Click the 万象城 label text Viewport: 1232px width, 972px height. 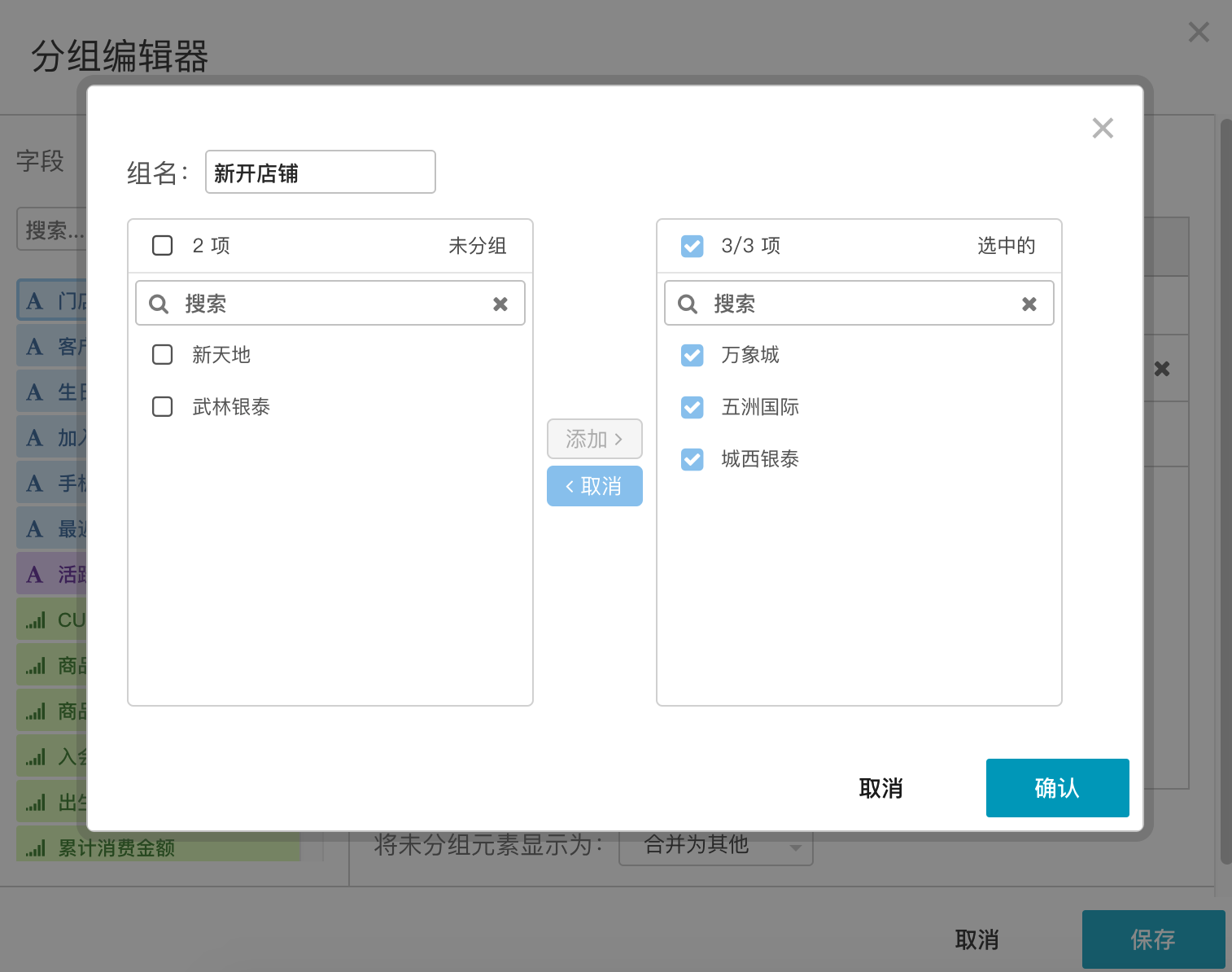750,355
